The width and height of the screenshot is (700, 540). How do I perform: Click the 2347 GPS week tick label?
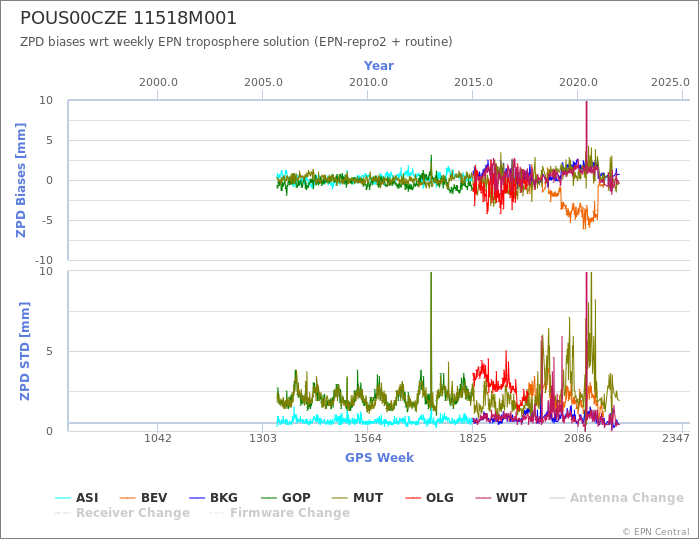pos(676,438)
